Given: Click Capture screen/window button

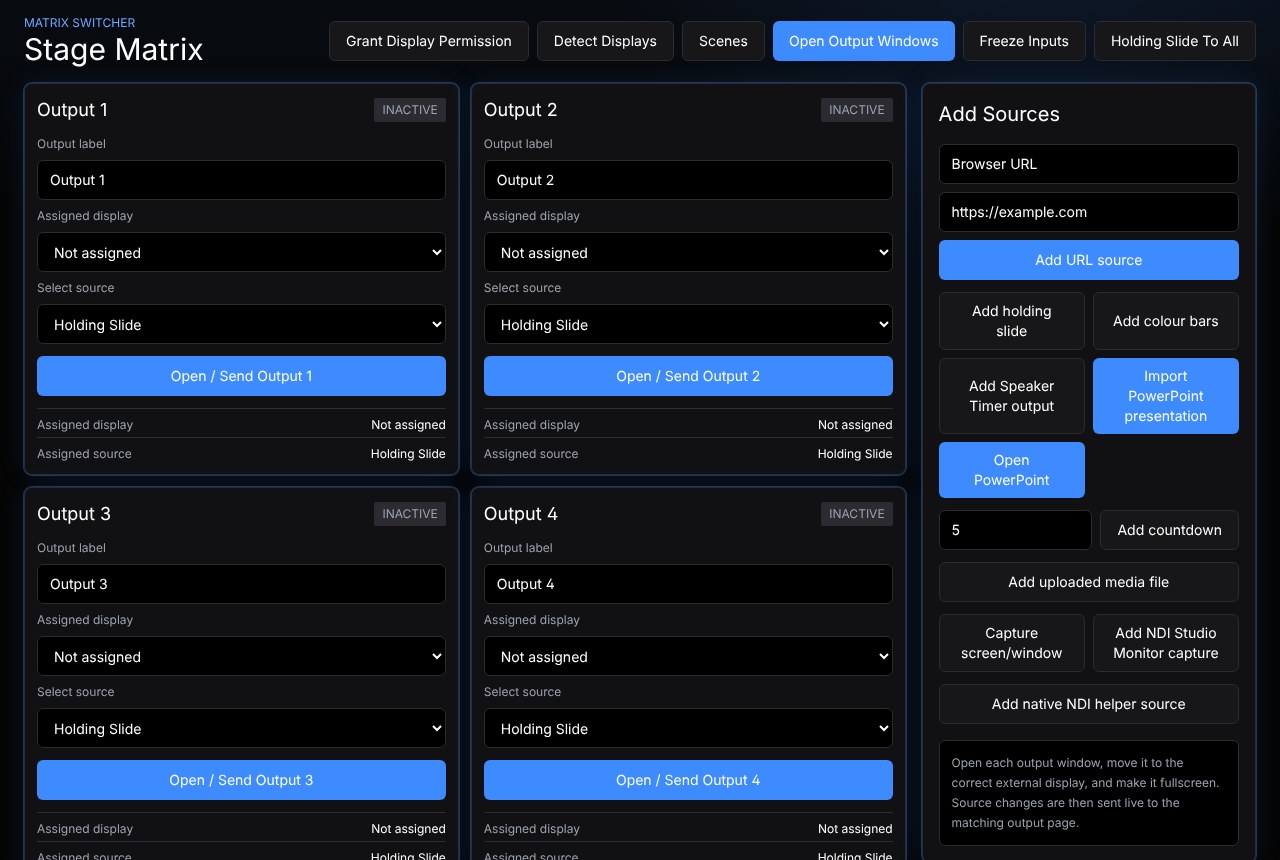Looking at the screenshot, I should (1012, 643).
